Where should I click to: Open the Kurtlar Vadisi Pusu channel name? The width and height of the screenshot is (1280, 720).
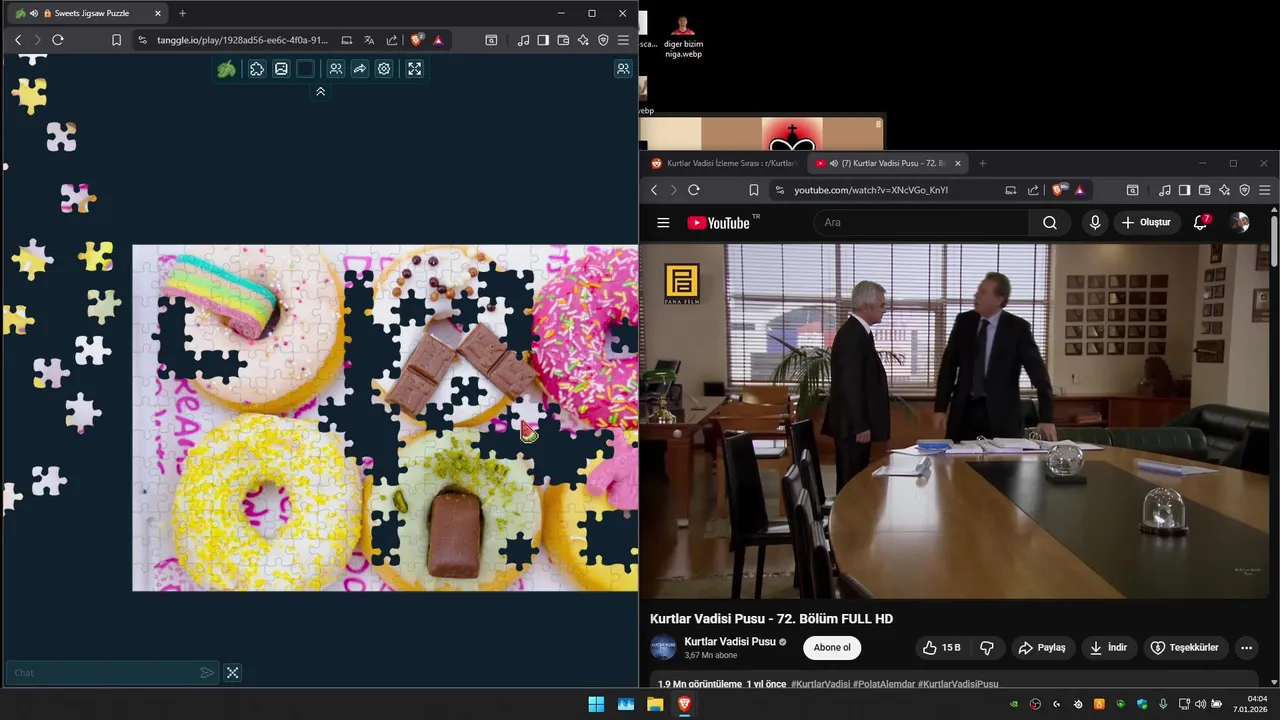(730, 642)
